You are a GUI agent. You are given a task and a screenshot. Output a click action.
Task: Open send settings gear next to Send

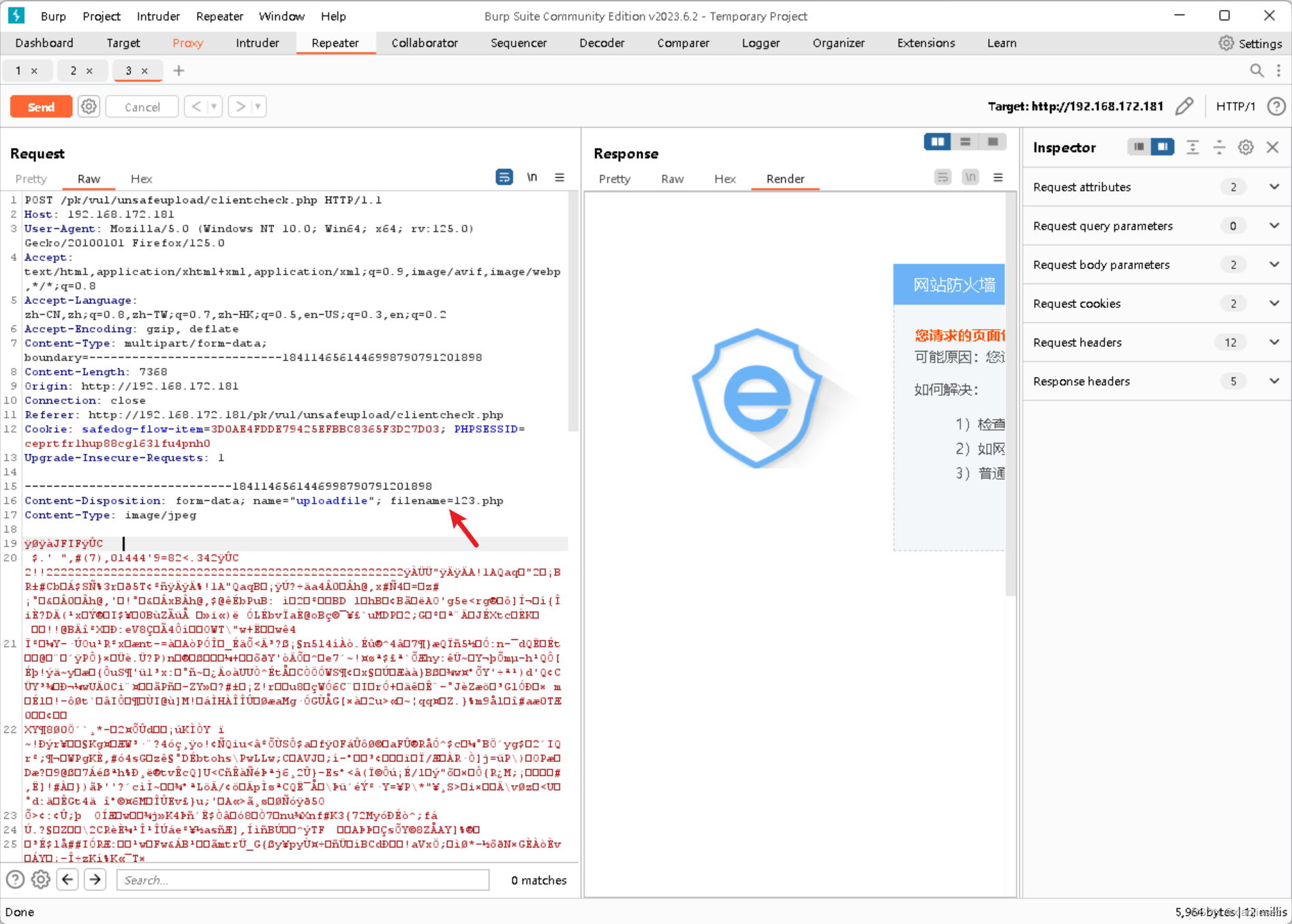89,106
